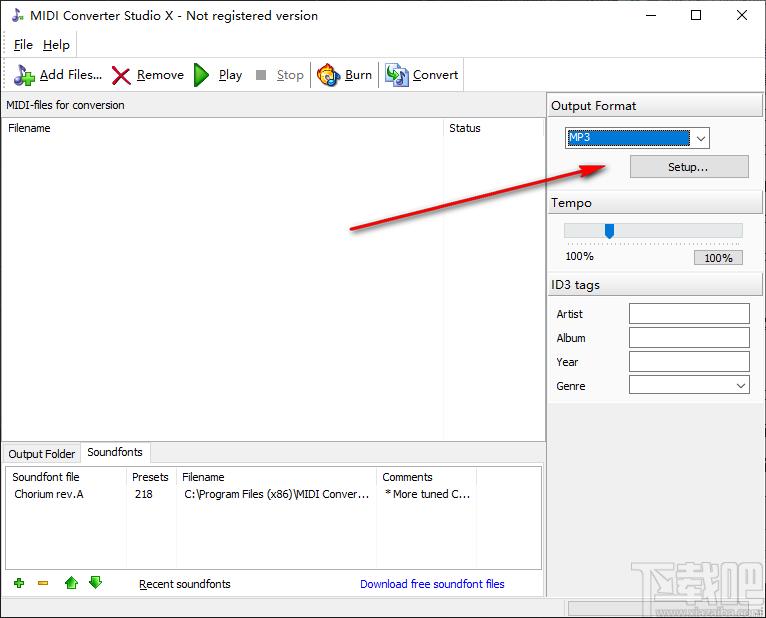The width and height of the screenshot is (766, 618).
Task: Click the Output Format panel header
Action: [x=655, y=106]
